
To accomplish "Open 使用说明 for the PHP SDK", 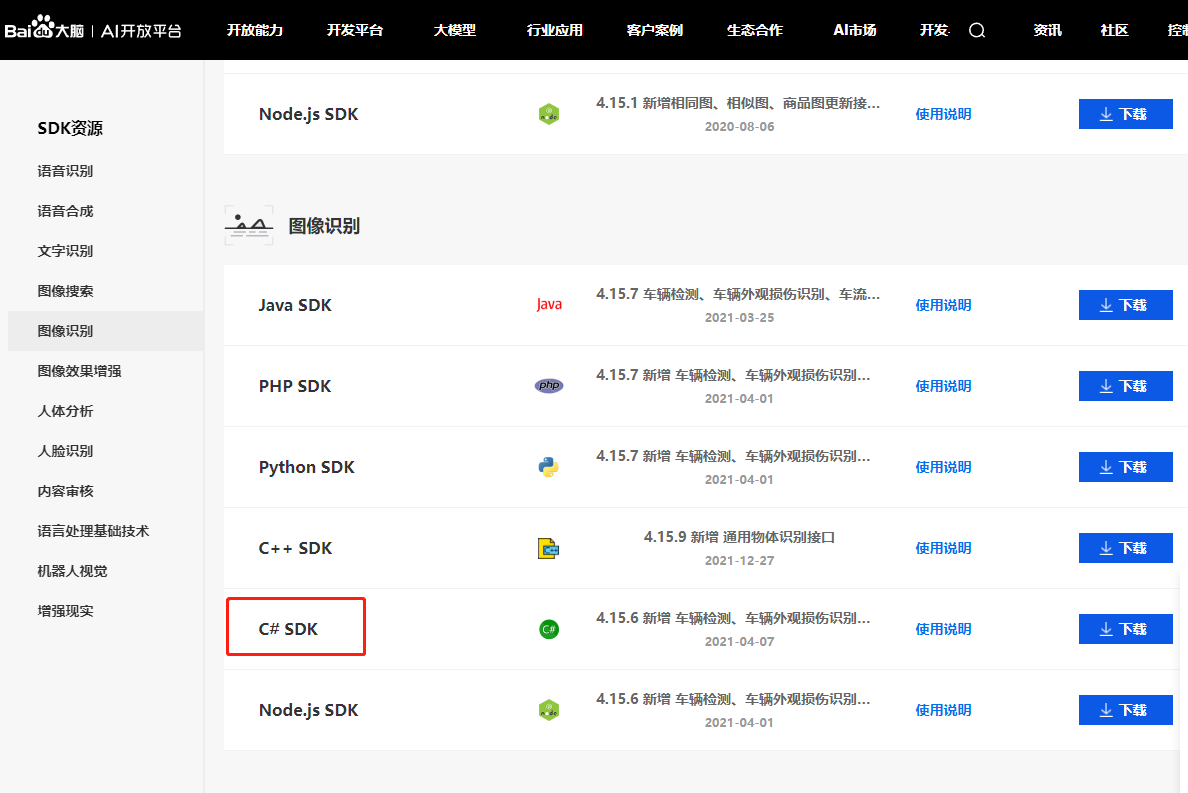I will (943, 386).
